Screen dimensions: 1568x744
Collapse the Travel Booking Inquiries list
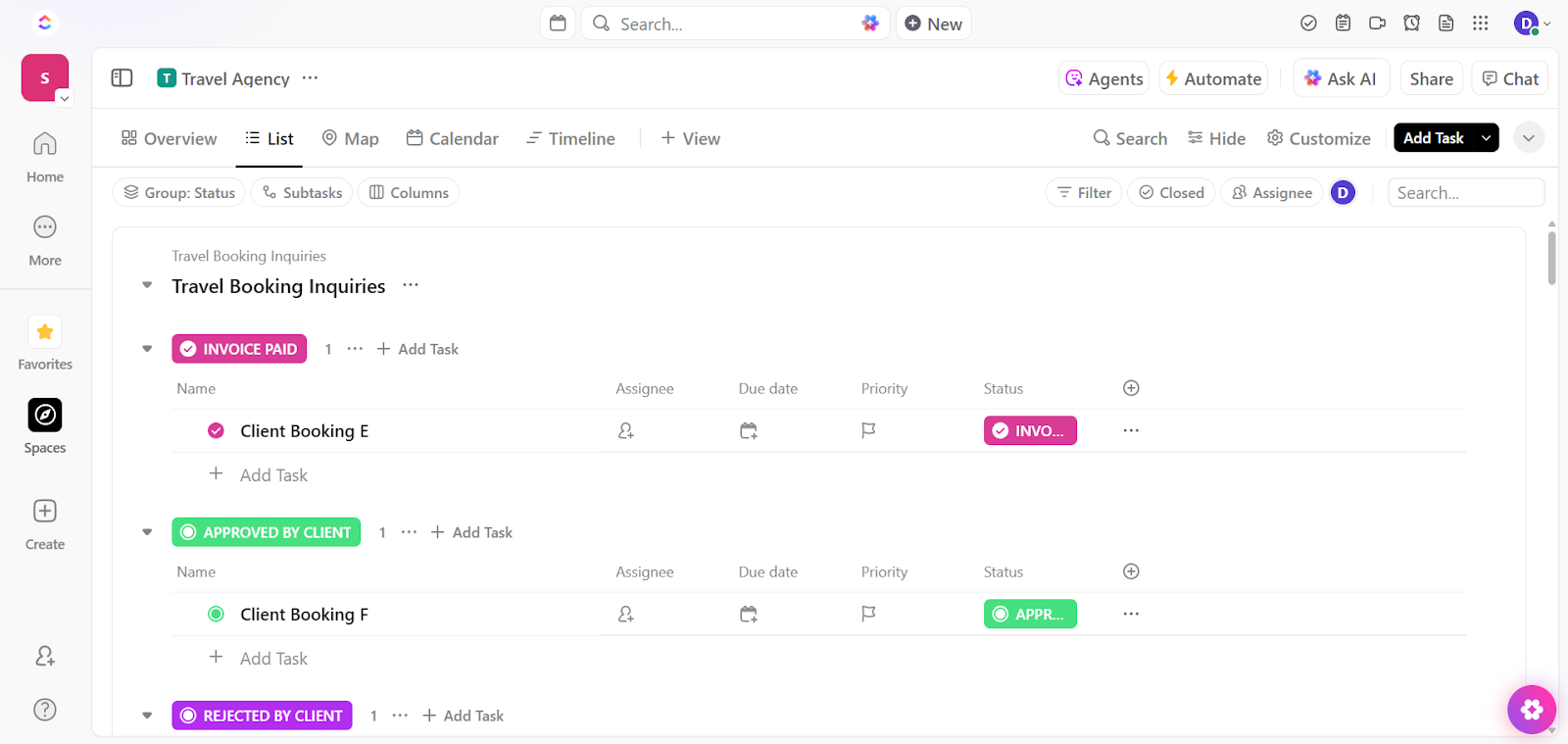pyautogui.click(x=146, y=285)
